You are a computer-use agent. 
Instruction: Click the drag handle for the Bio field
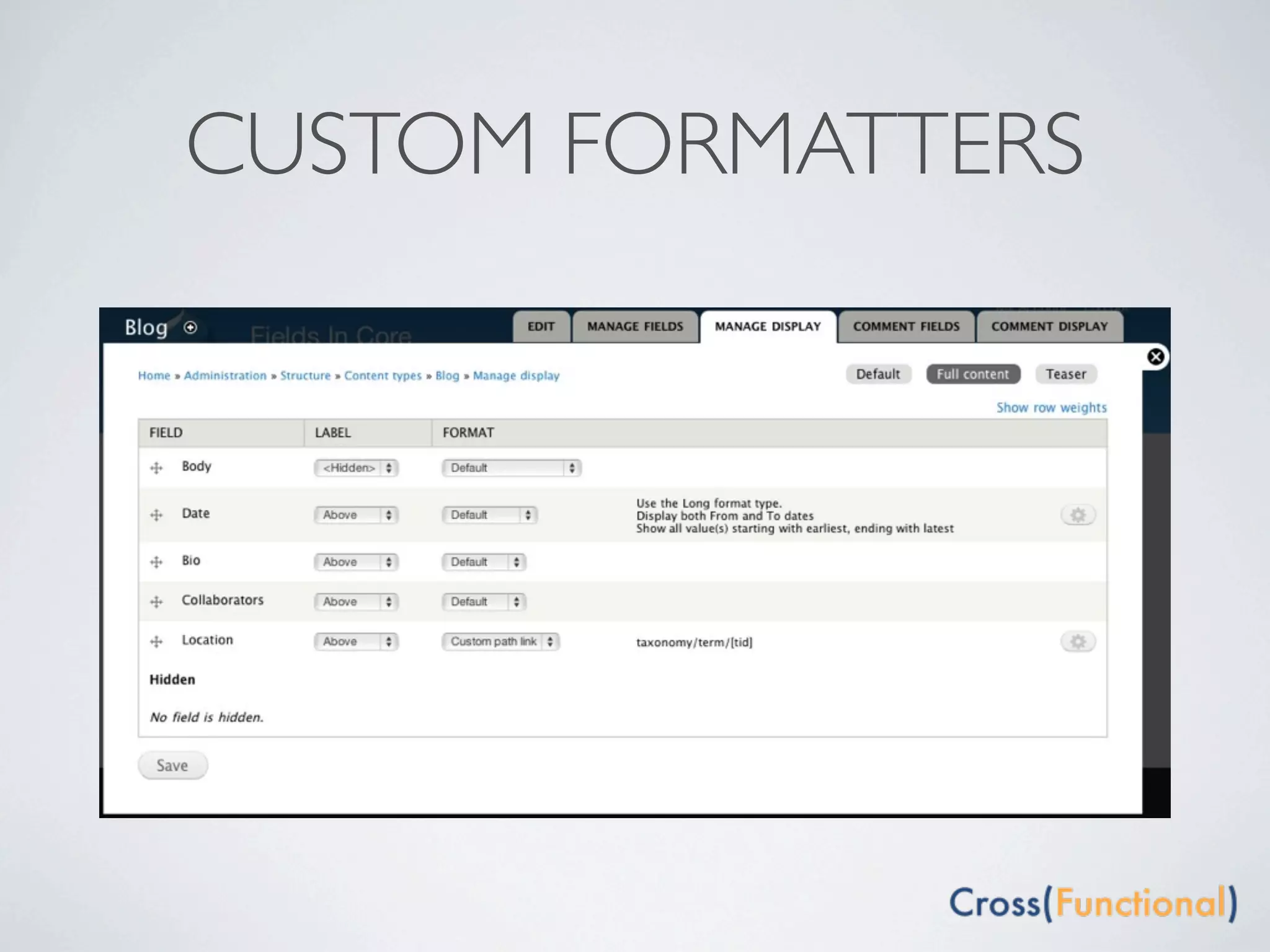point(156,562)
